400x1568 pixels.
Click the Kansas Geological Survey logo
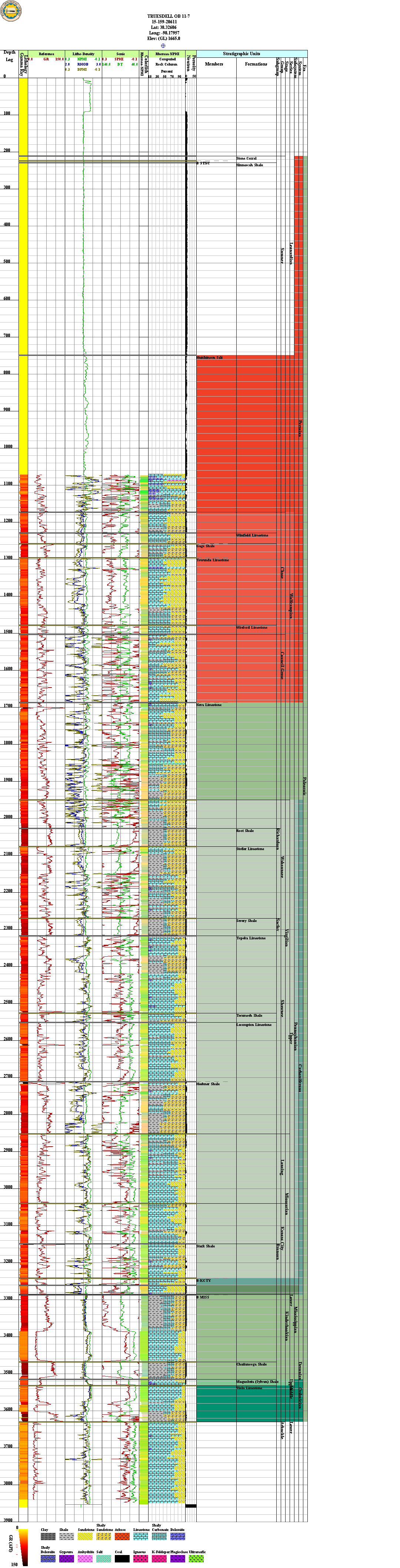[10, 11]
